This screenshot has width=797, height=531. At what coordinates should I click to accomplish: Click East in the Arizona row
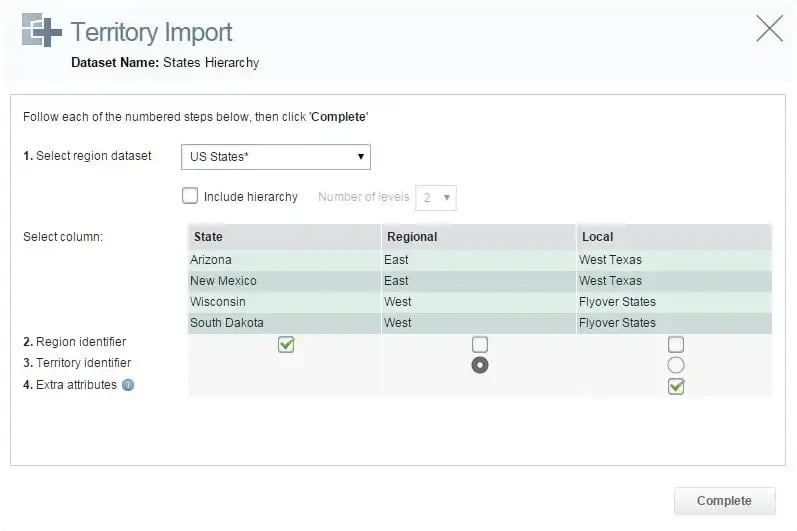tap(479, 260)
